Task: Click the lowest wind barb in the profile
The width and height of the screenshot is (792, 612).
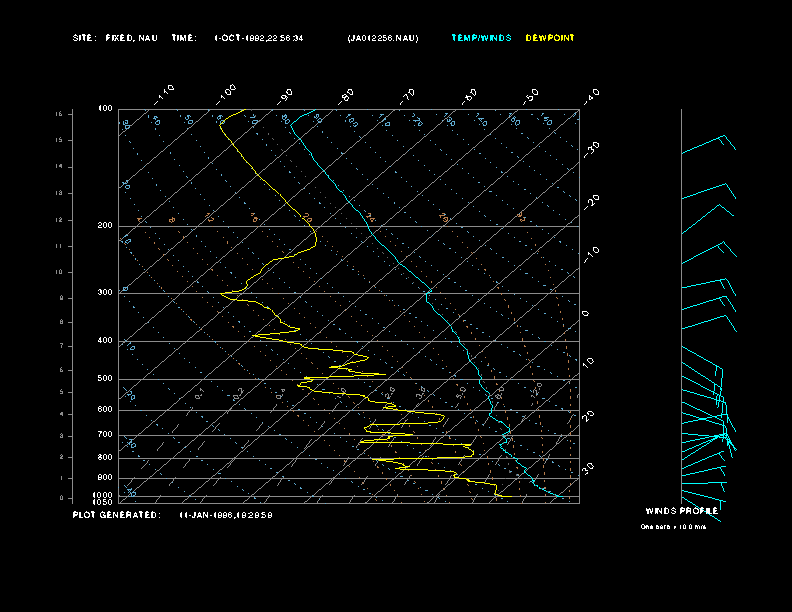Action: [x=703, y=497]
